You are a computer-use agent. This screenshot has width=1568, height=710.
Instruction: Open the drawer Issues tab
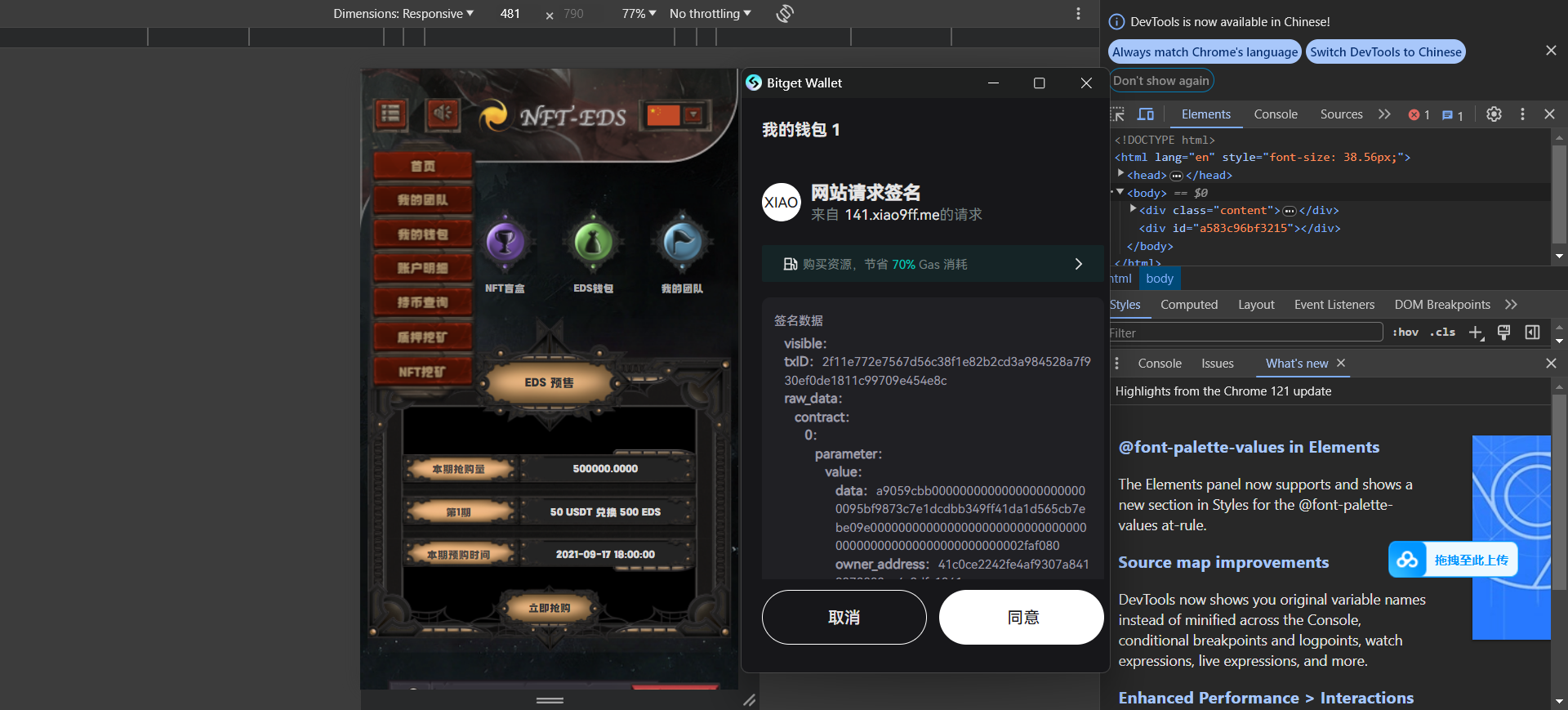(1218, 364)
